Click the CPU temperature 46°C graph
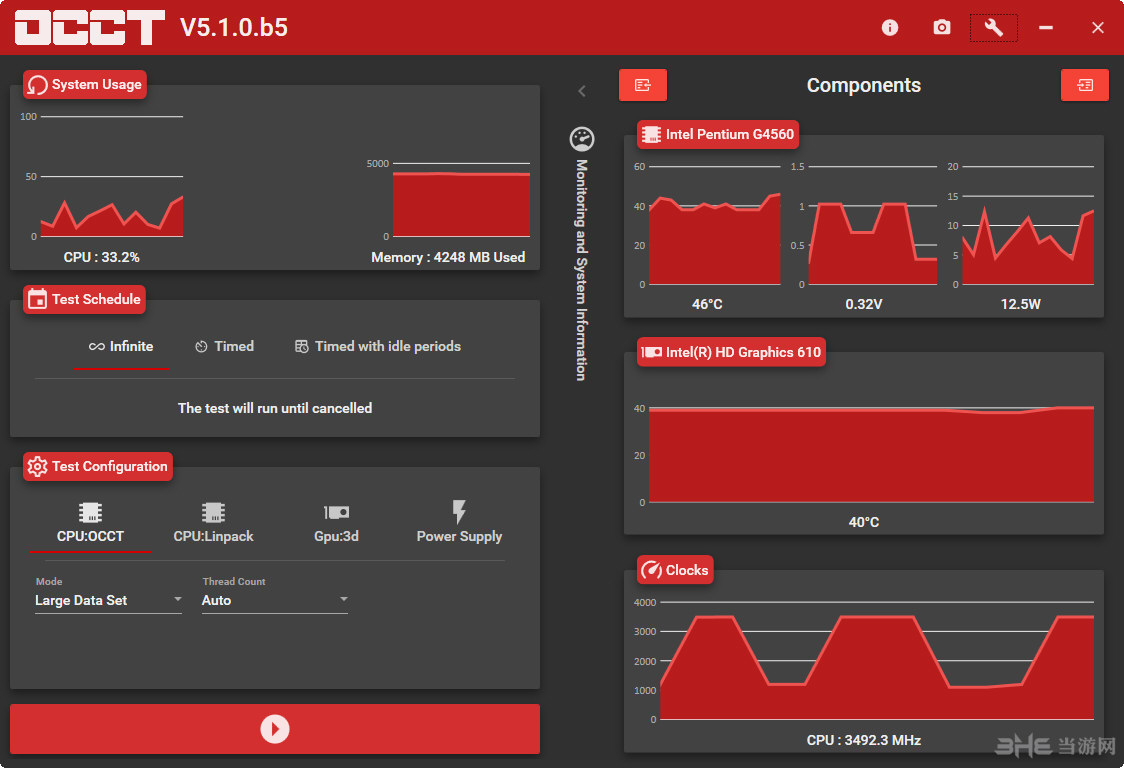This screenshot has width=1124, height=768. [715, 225]
